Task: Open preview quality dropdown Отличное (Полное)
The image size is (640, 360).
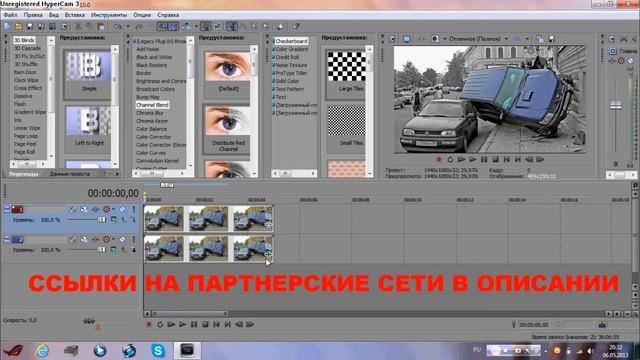Action: click(478, 39)
